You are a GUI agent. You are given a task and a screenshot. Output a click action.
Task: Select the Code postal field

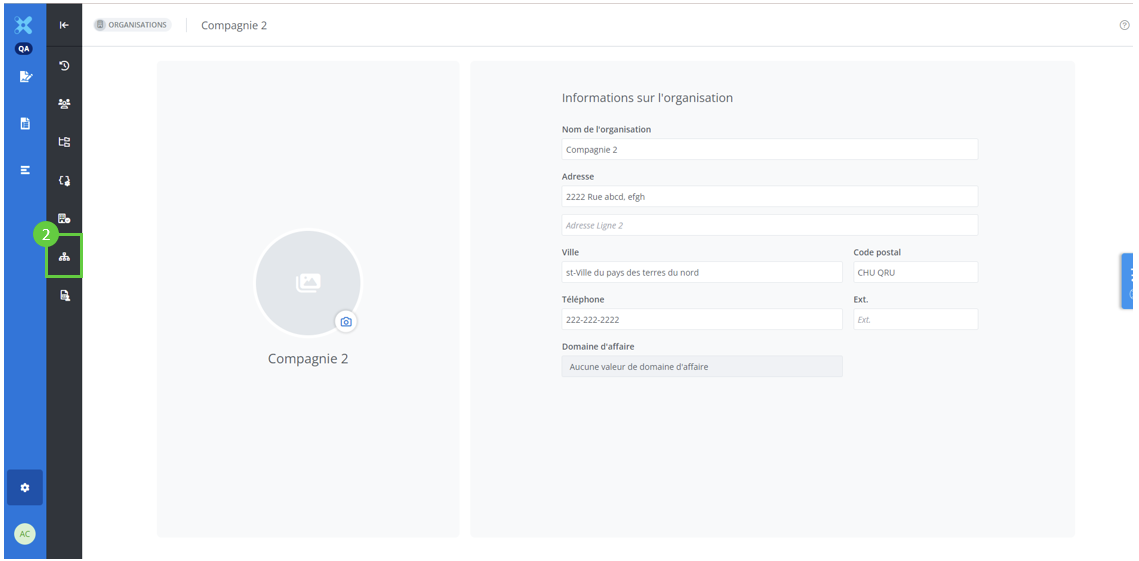(915, 273)
